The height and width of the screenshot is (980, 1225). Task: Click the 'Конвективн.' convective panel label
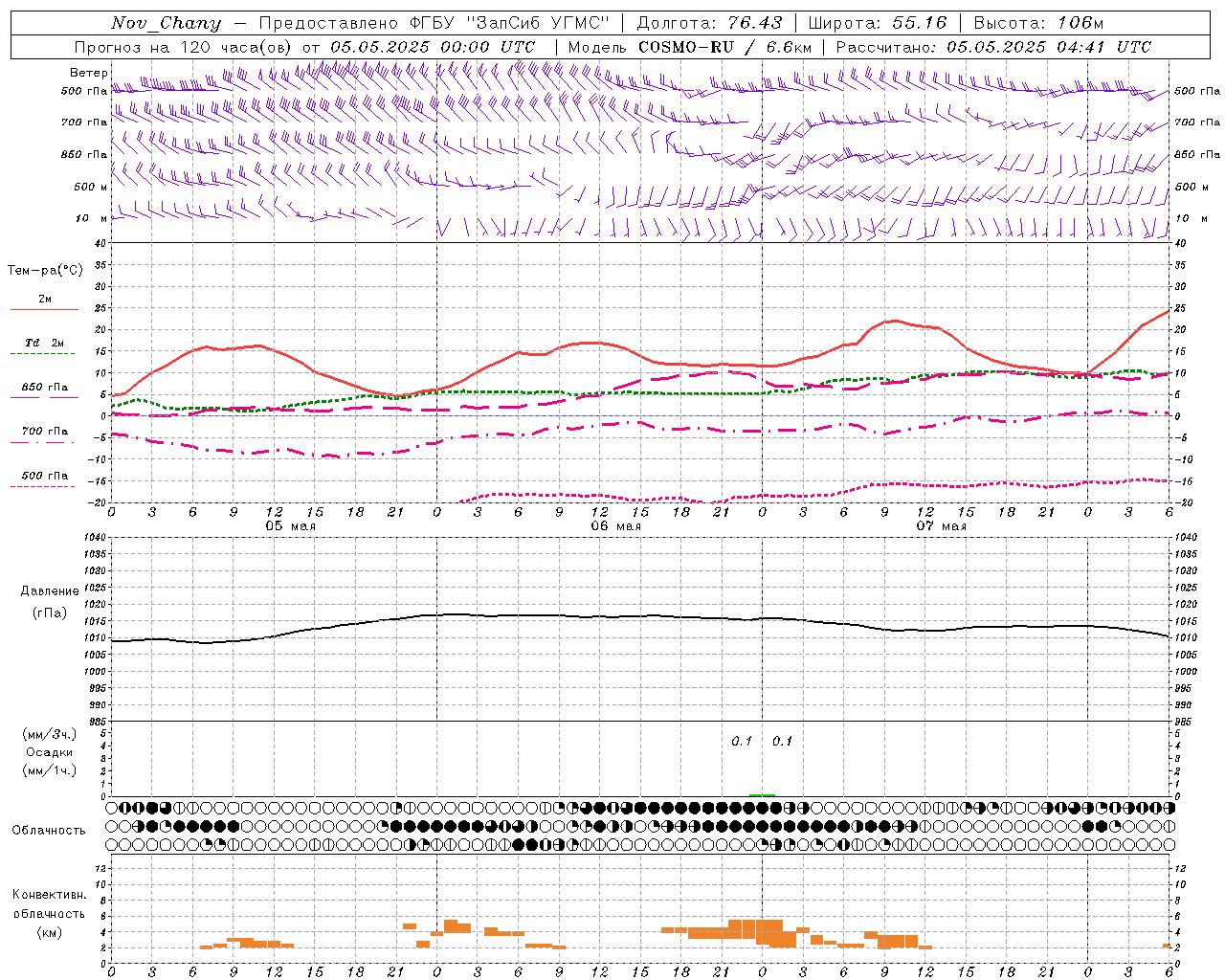(49, 895)
